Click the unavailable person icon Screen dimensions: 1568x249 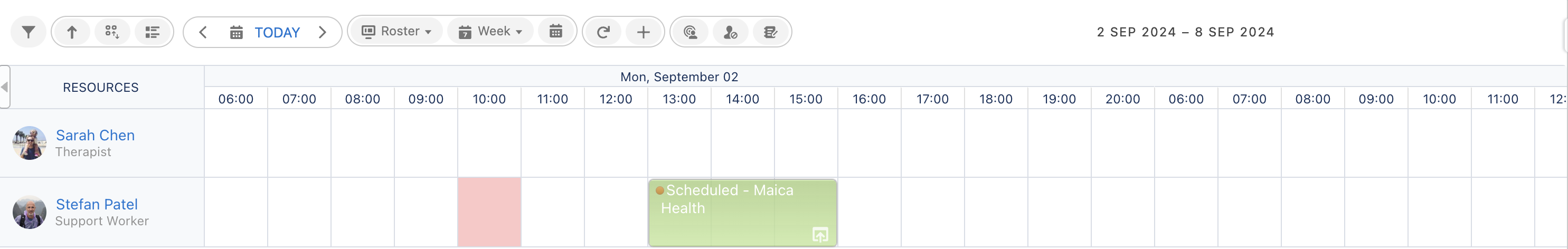(x=731, y=32)
